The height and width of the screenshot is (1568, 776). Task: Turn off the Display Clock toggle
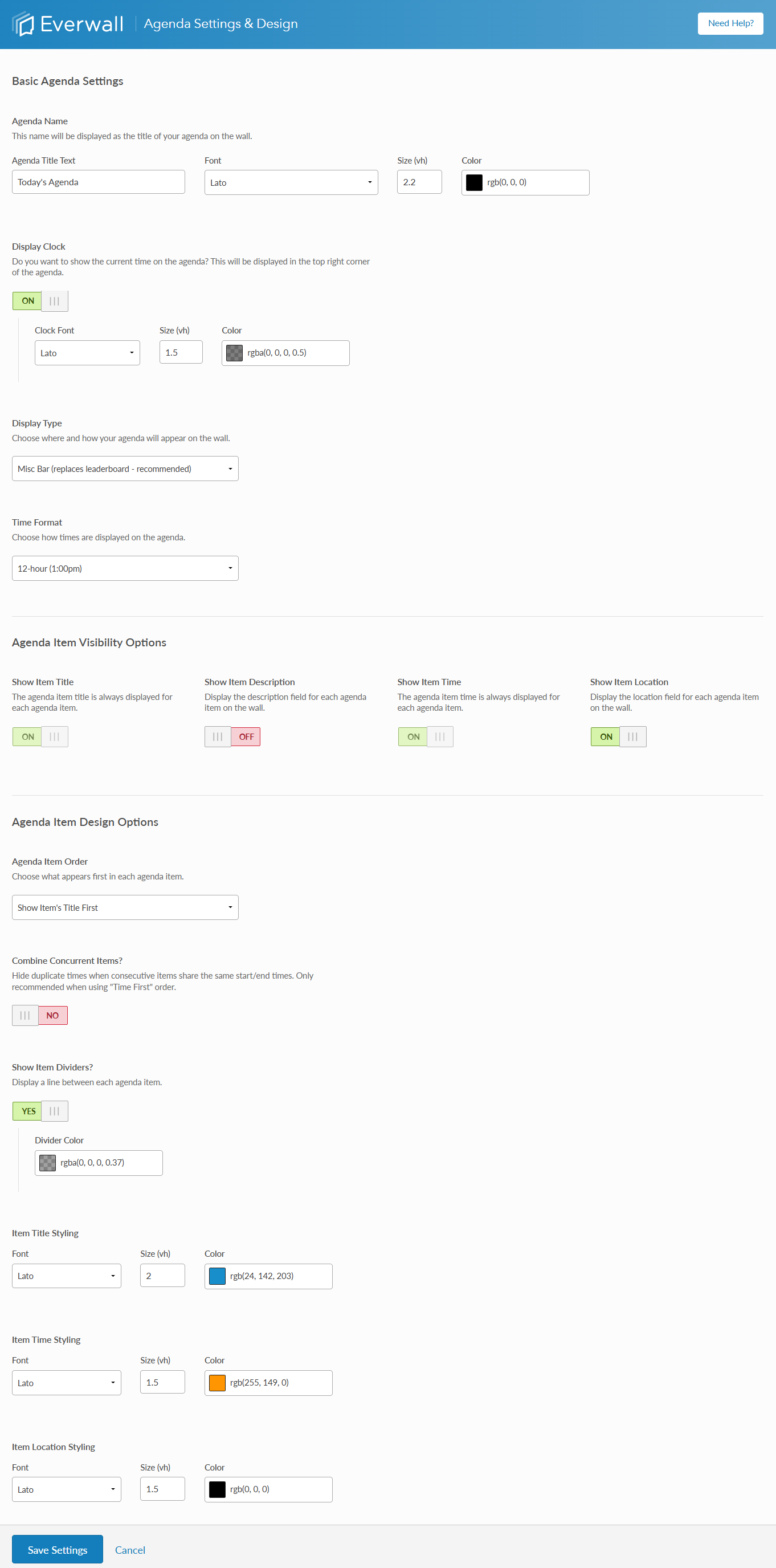pos(54,301)
